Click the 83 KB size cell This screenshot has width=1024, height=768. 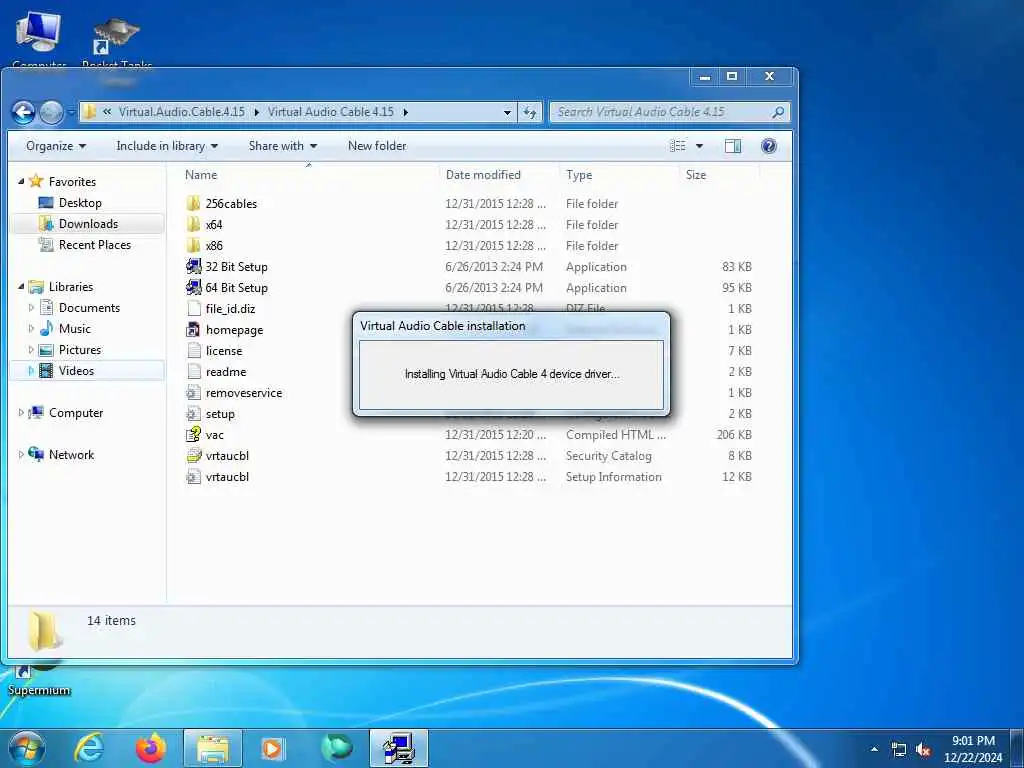[x=737, y=266]
